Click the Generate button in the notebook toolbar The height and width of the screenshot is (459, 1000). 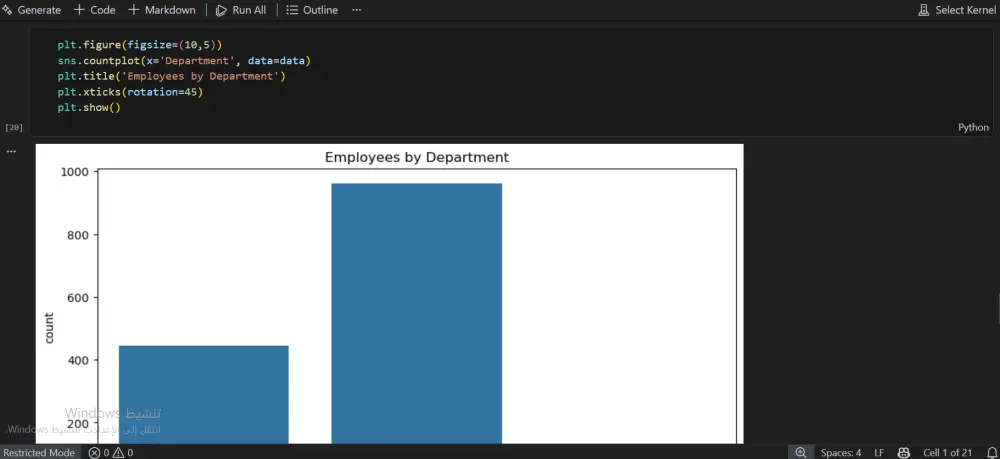pyautogui.click(x=32, y=10)
